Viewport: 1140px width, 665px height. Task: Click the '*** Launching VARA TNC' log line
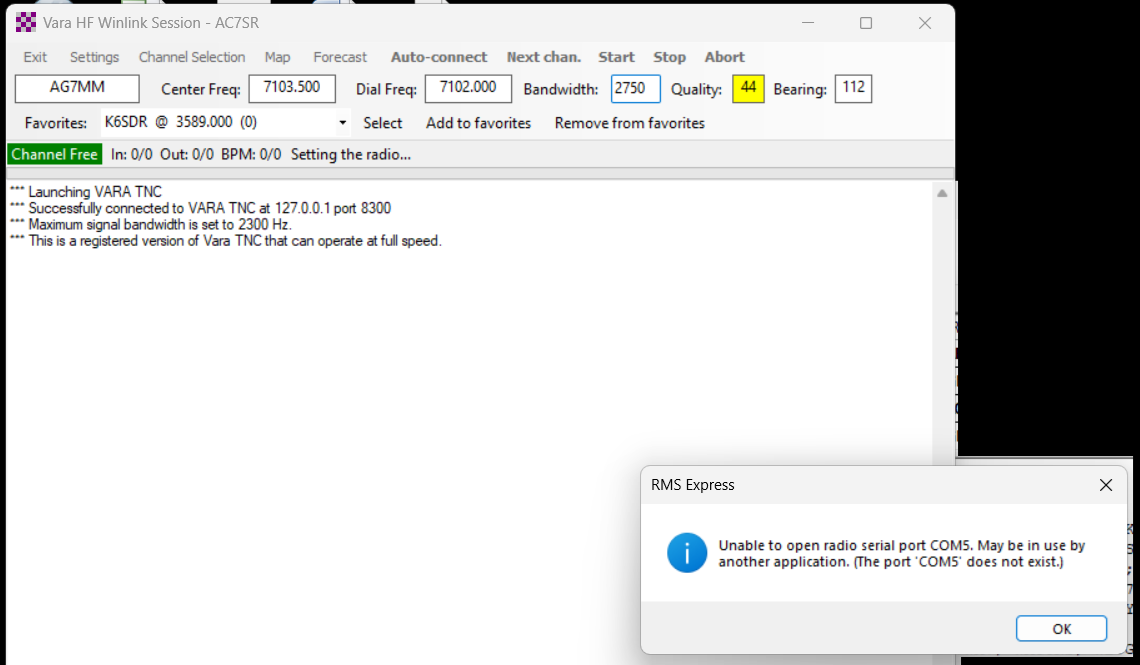(86, 192)
